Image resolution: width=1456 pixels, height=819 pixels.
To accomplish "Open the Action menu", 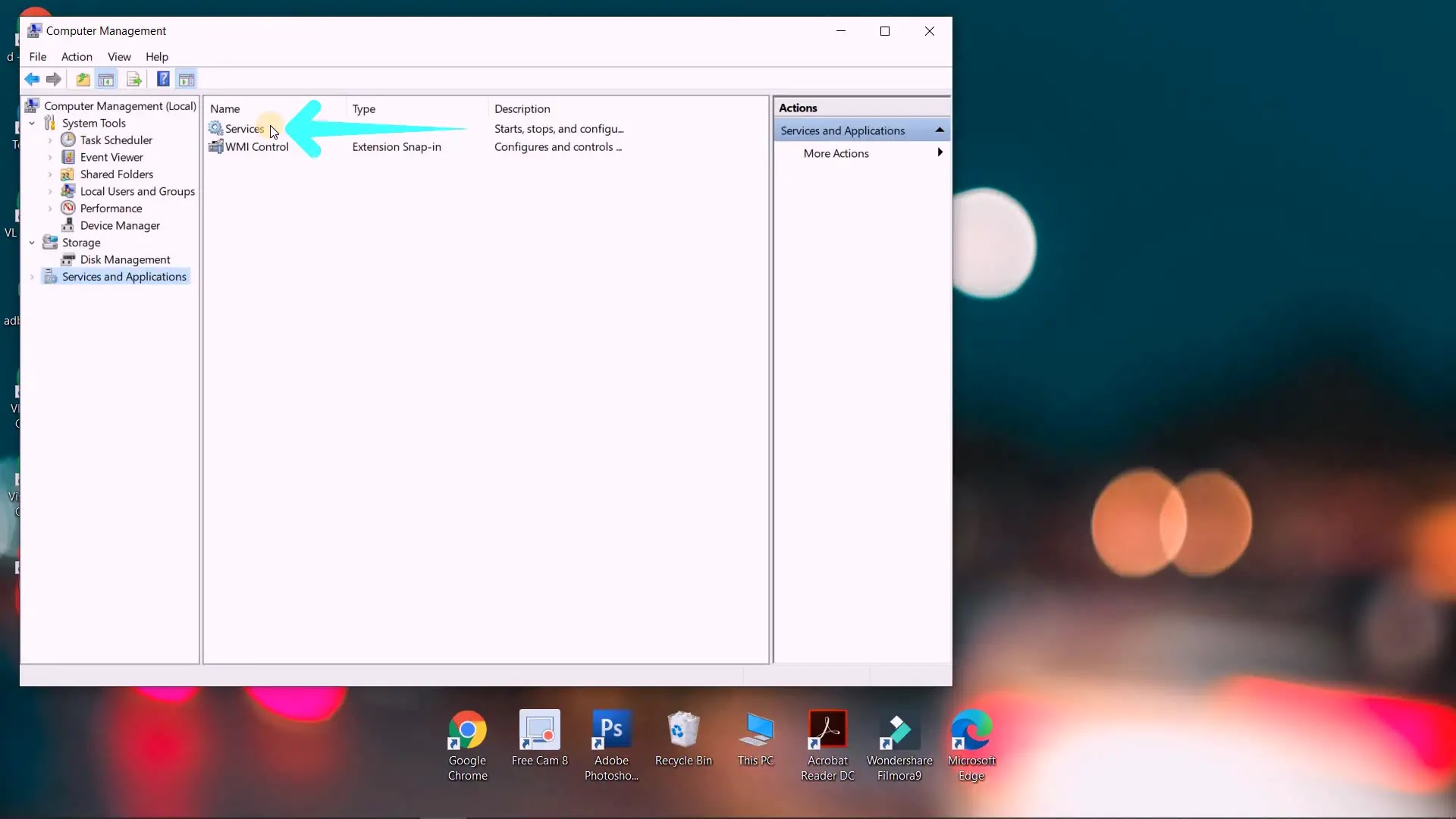I will 77,57.
